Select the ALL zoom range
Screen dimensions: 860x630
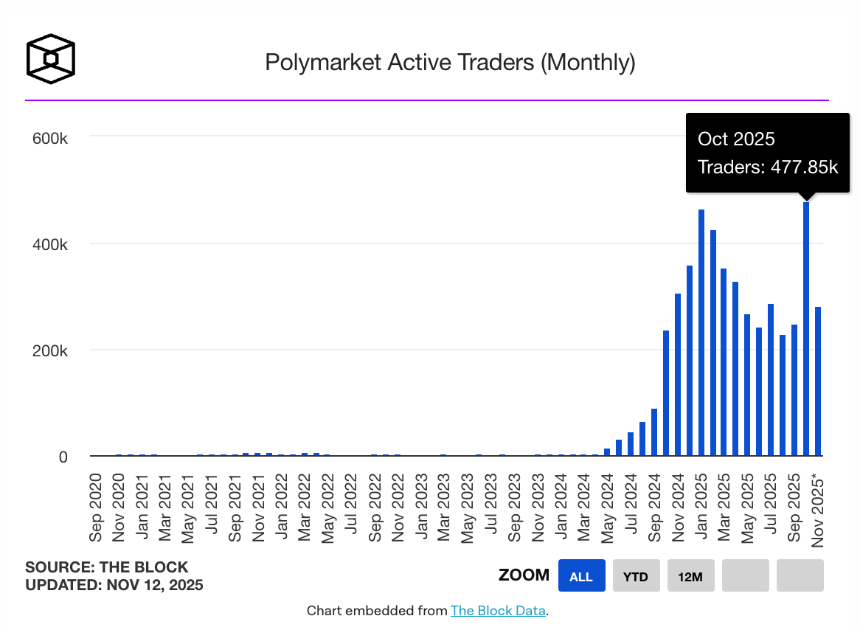[x=581, y=575]
